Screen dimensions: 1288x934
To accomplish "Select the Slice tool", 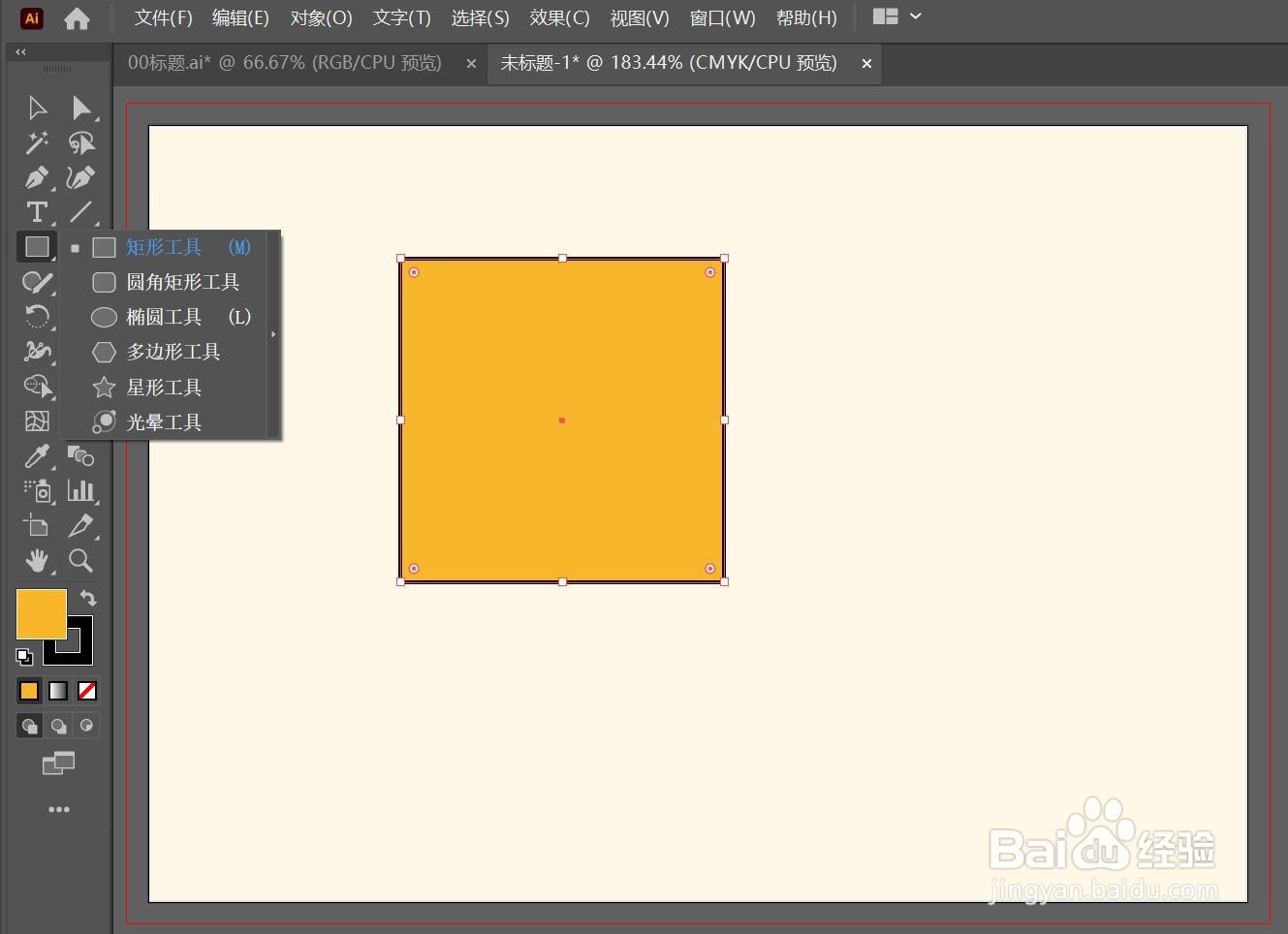I will pos(81,526).
